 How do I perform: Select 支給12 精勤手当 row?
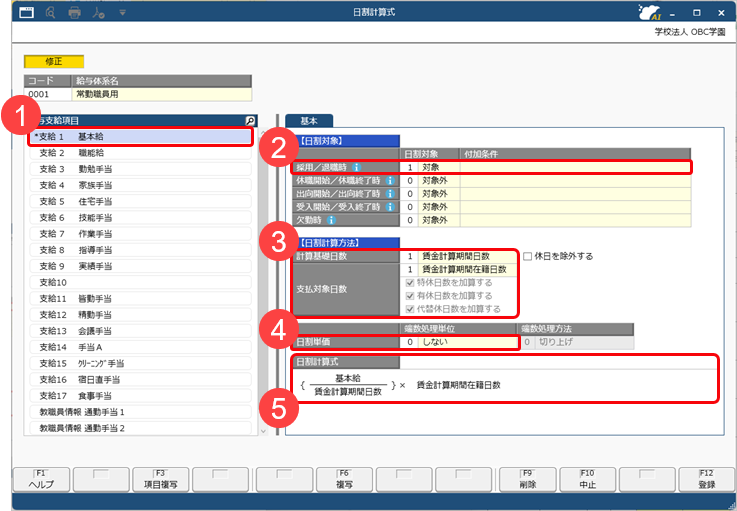point(141,315)
